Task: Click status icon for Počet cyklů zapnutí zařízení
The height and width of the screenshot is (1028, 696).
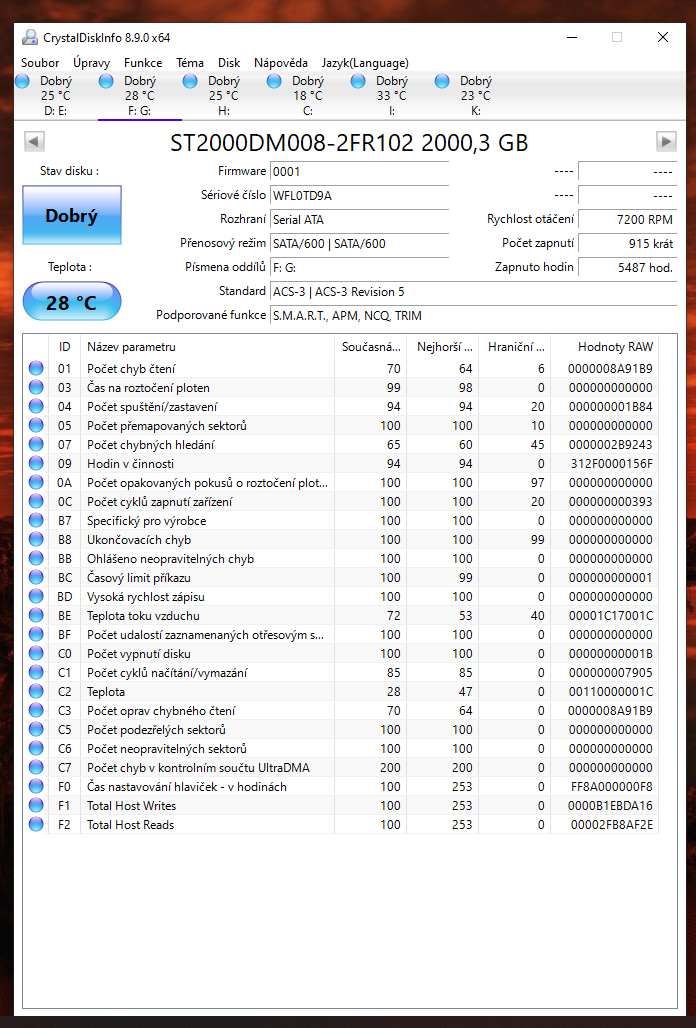Action: 36,502
